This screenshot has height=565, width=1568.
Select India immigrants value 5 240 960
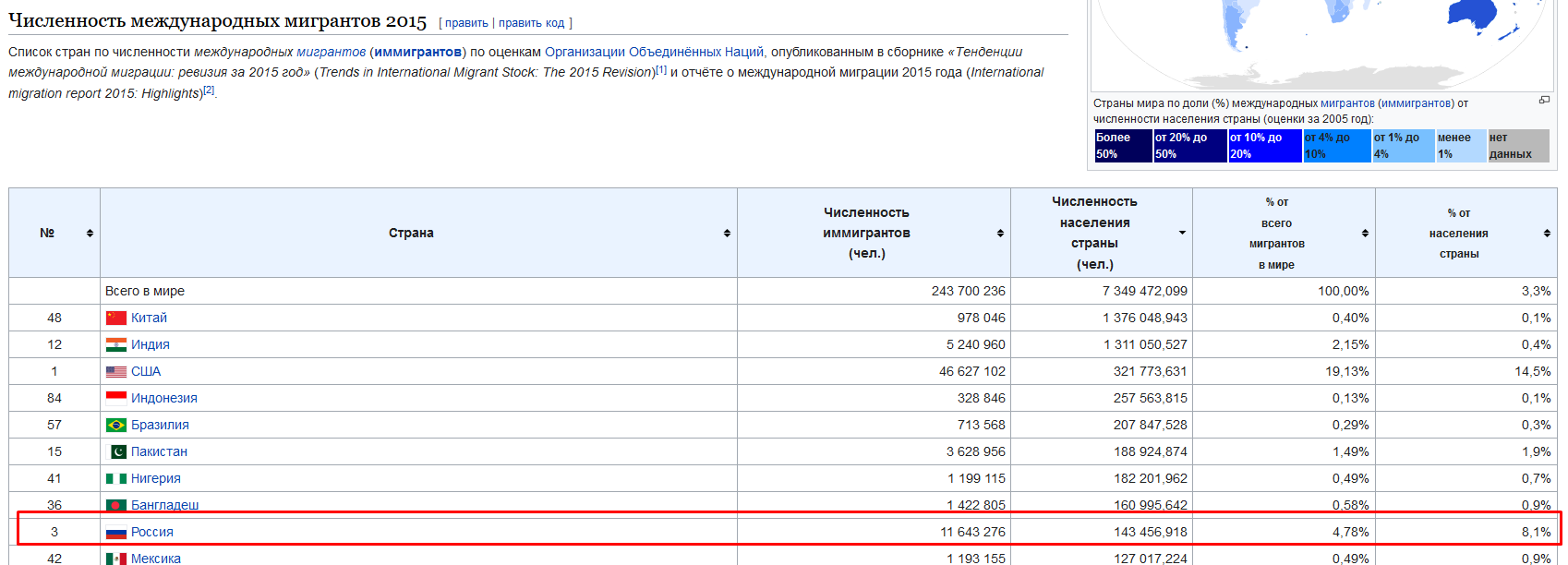(976, 344)
